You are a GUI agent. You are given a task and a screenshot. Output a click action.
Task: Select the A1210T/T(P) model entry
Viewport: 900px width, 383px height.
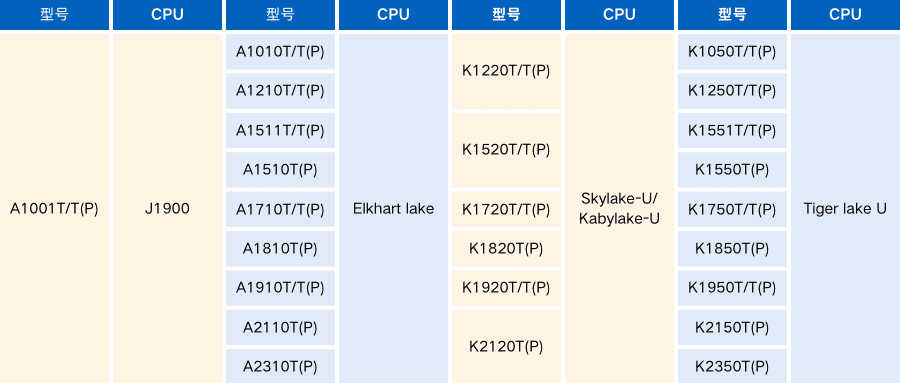click(280, 91)
